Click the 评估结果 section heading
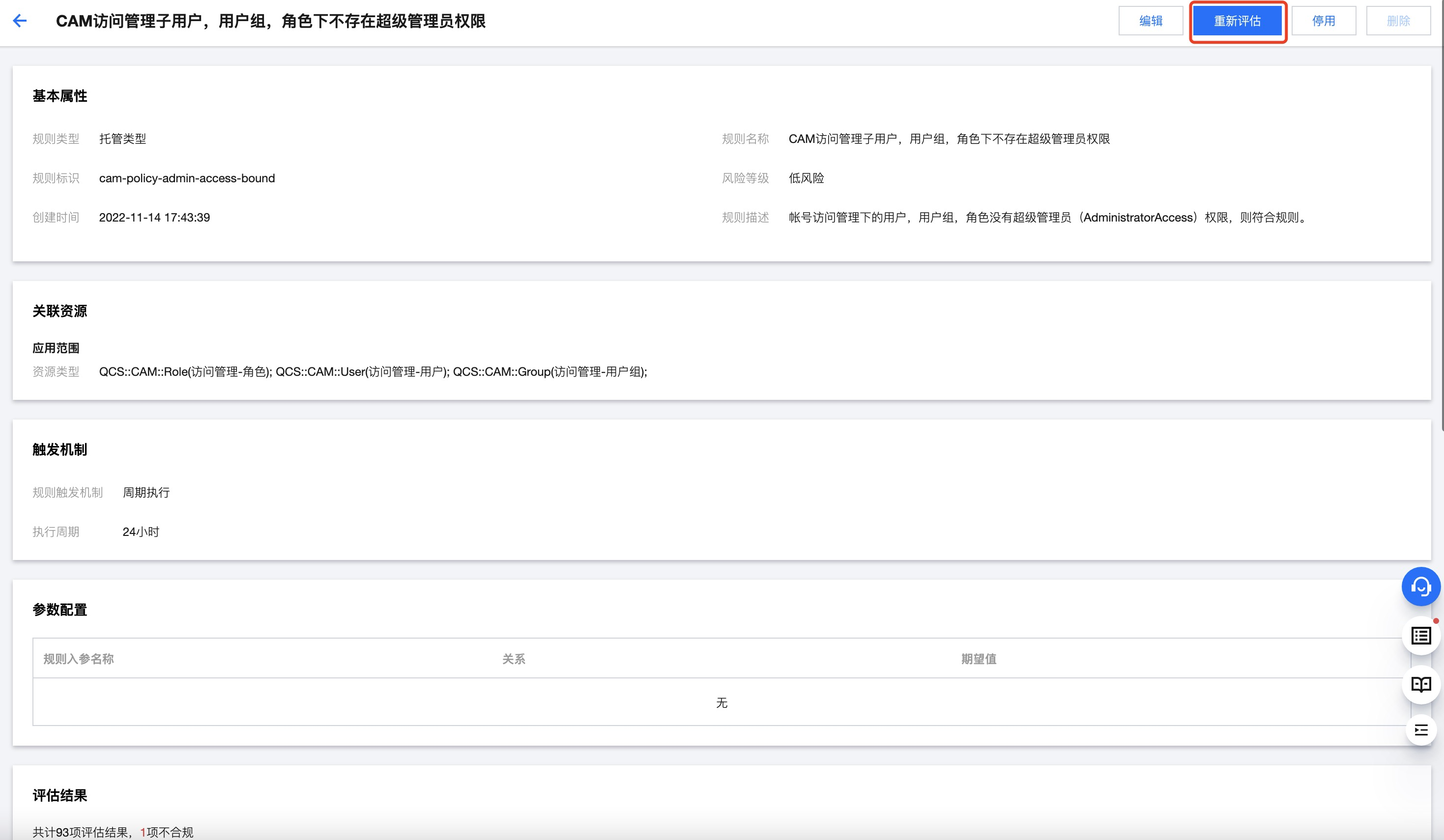This screenshot has width=1444, height=840. (x=59, y=795)
